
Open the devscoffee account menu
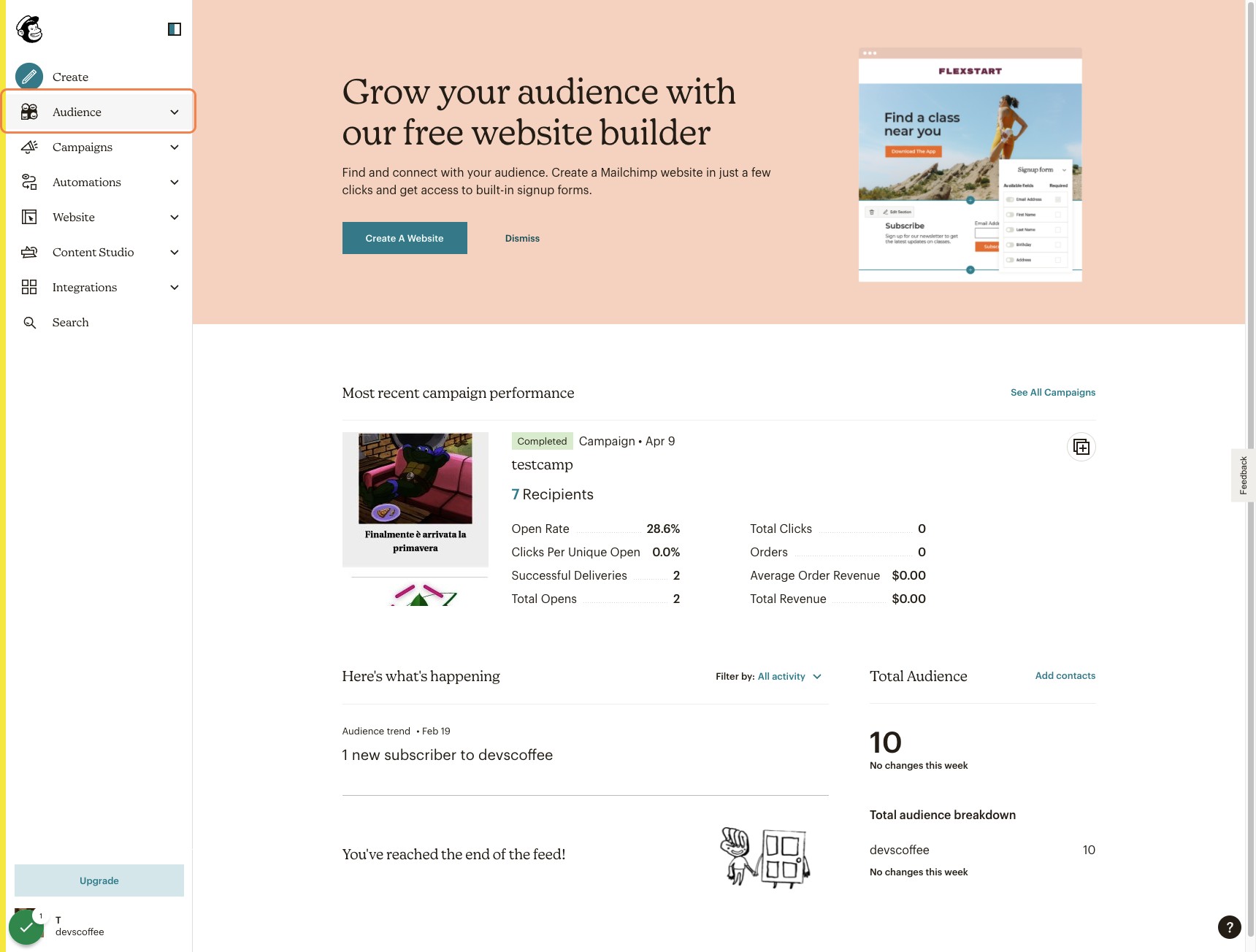(x=80, y=926)
